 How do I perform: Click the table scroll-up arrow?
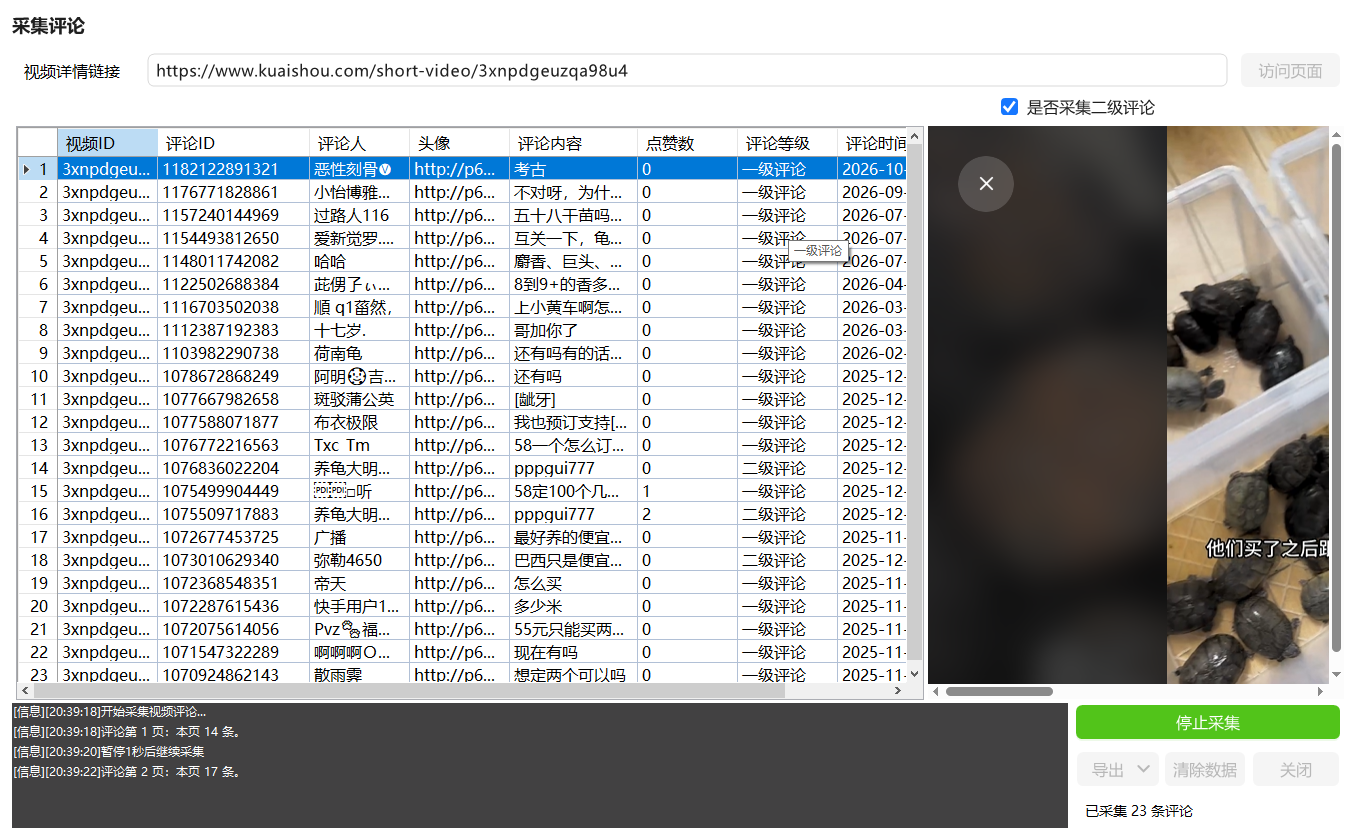pos(914,137)
